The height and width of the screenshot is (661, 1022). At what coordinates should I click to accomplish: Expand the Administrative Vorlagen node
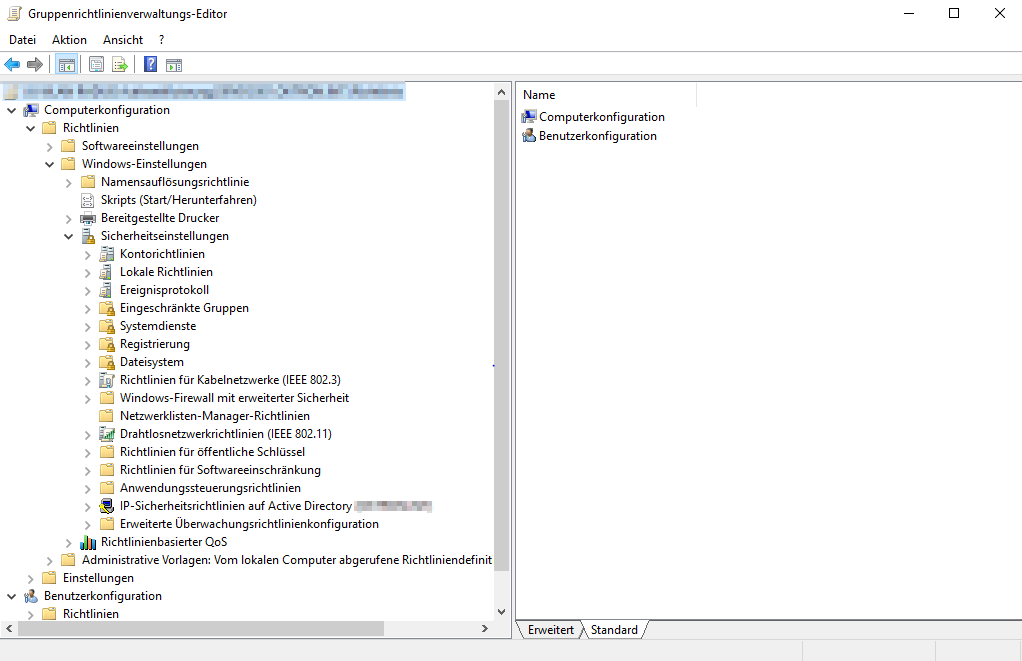50,560
